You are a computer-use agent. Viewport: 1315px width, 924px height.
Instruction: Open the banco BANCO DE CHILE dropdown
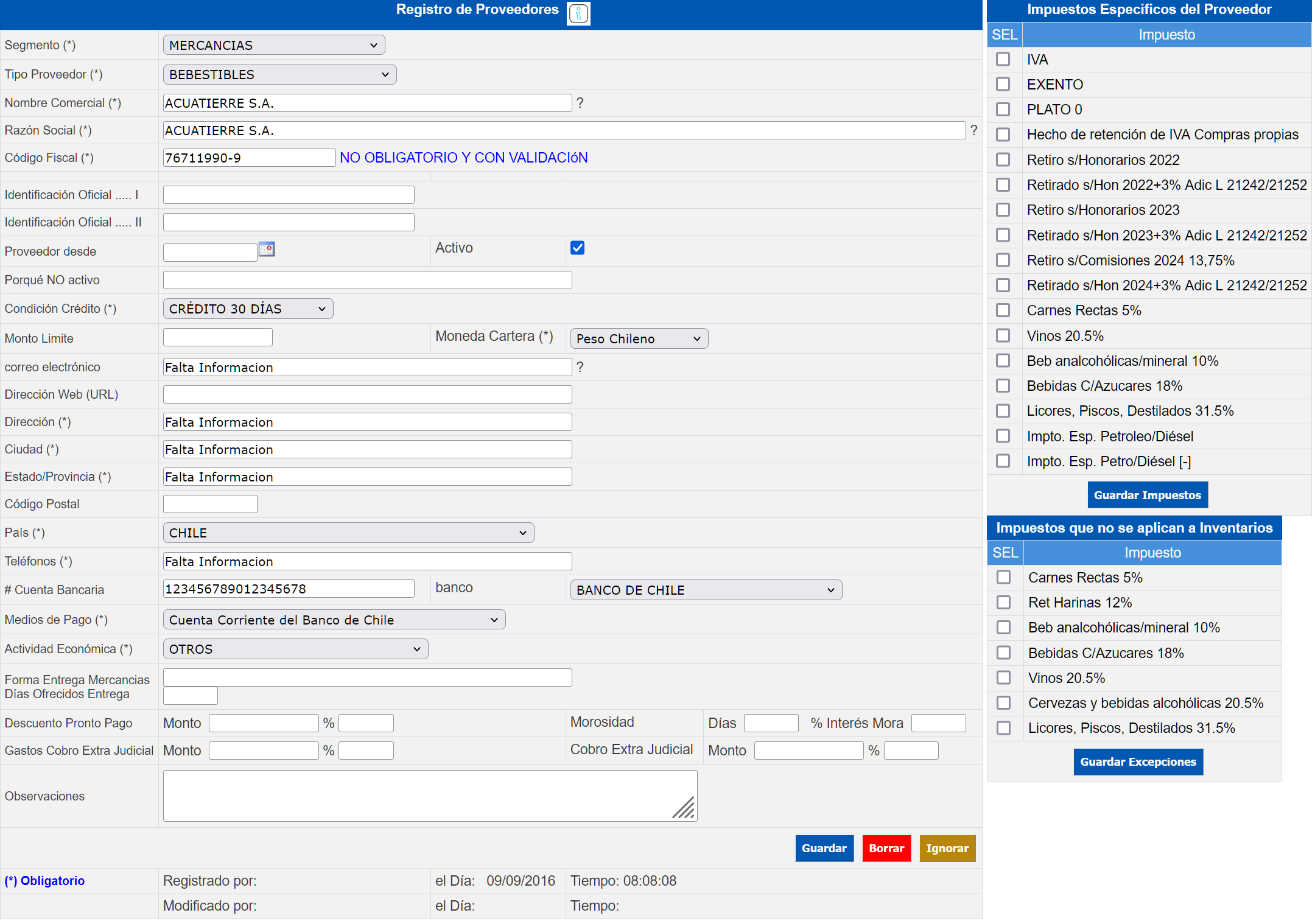(x=706, y=590)
